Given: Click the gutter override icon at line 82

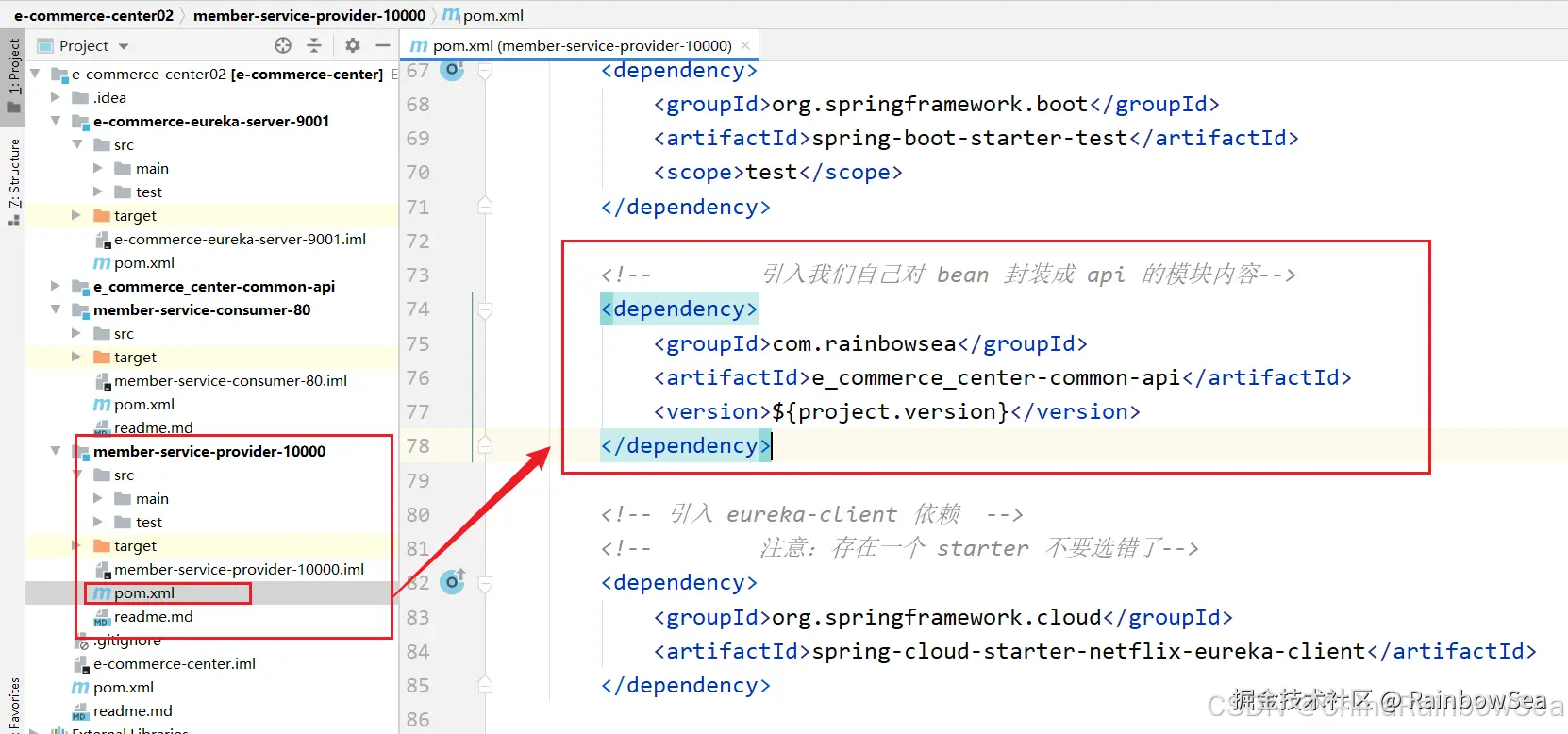Looking at the screenshot, I should click(453, 582).
